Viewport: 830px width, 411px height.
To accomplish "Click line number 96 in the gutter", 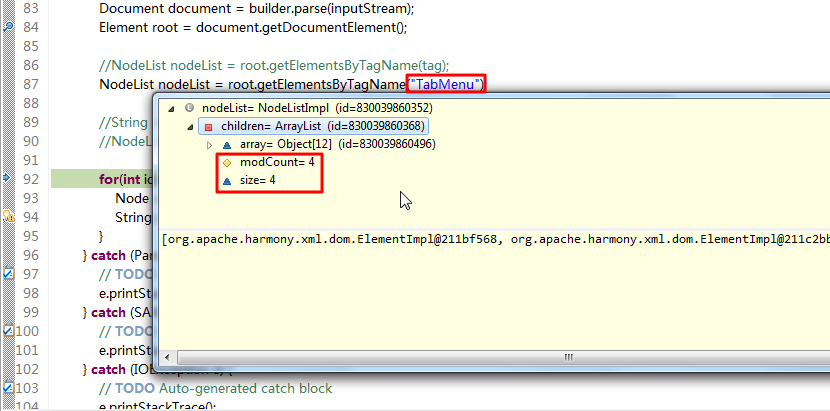I will (31, 255).
